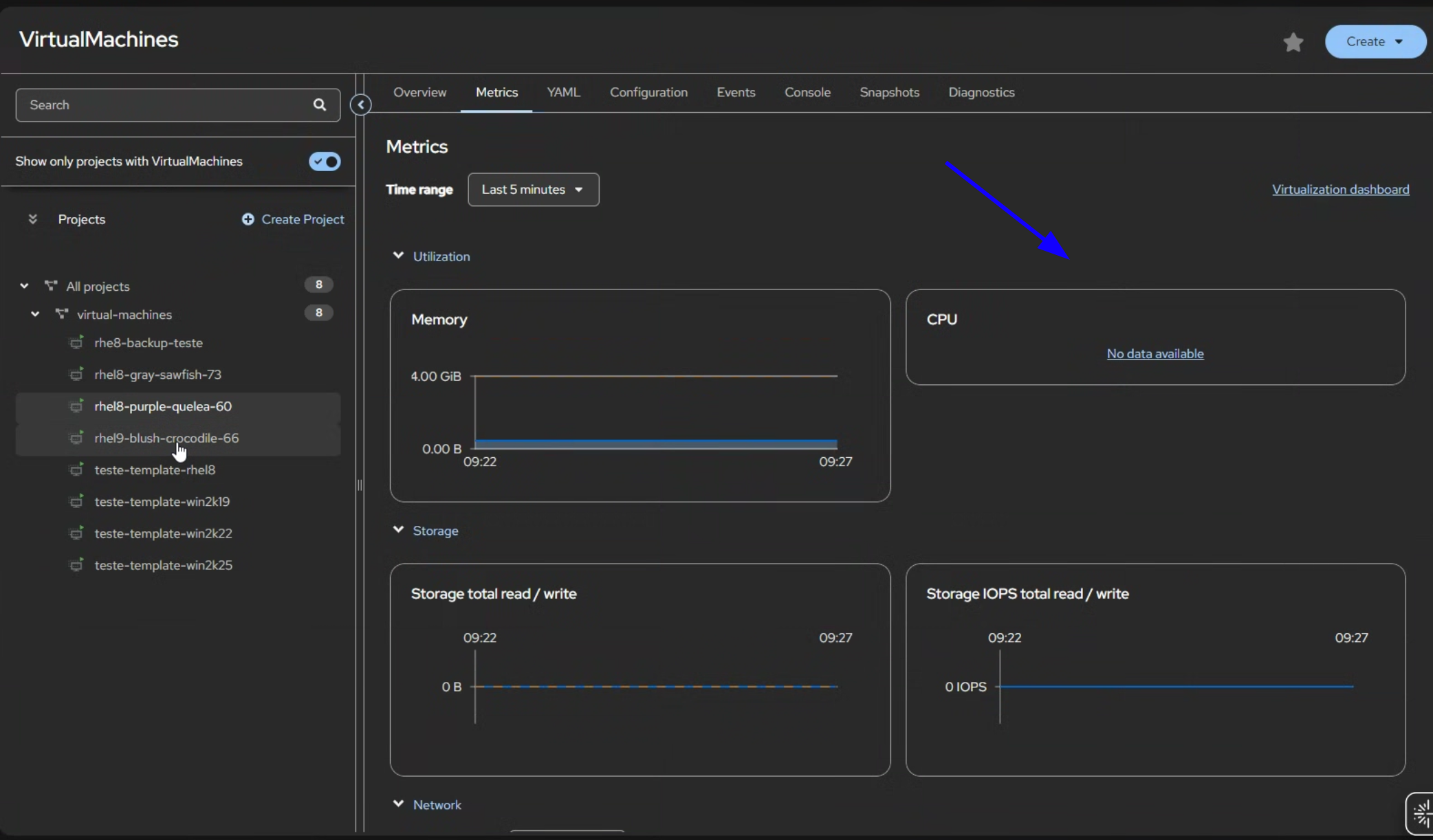The height and width of the screenshot is (840, 1433).
Task: Click the rhe8-backup-teste VM icon
Action: click(77, 342)
